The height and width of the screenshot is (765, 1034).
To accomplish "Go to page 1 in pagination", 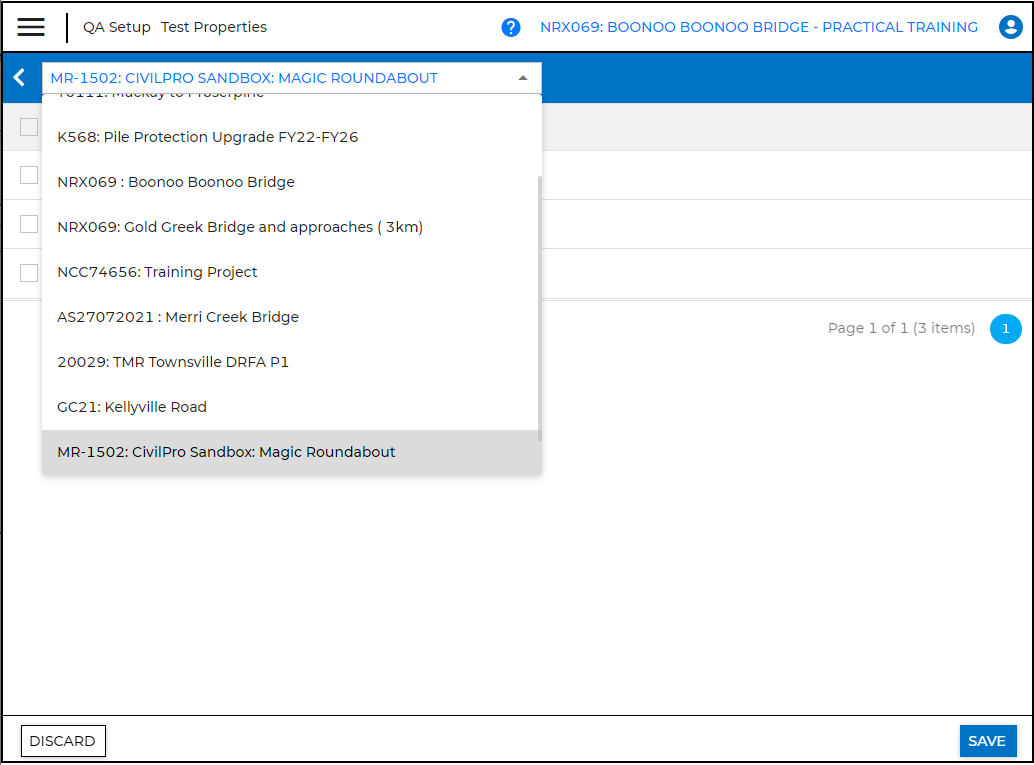I will point(1005,328).
